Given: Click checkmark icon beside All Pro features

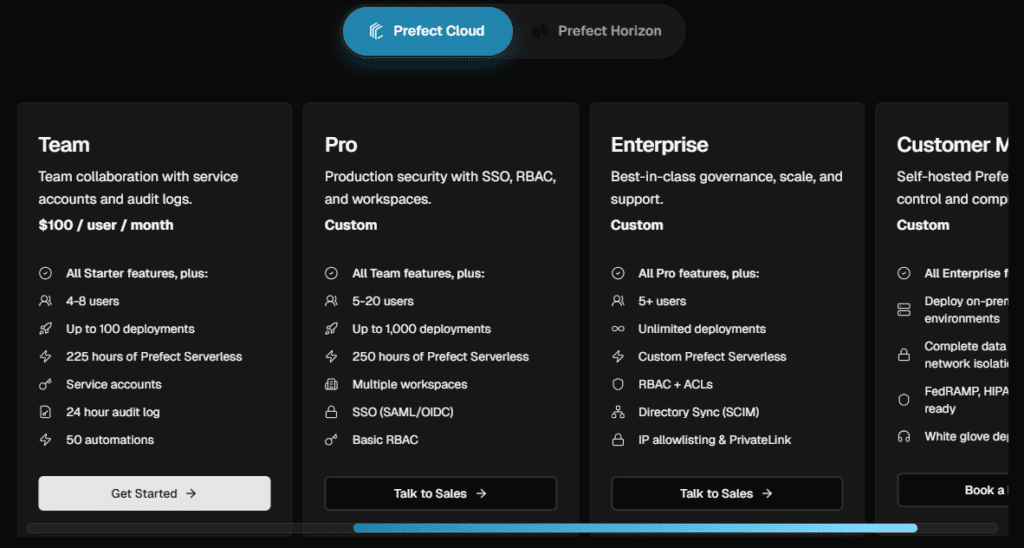Looking at the screenshot, I should click(617, 273).
